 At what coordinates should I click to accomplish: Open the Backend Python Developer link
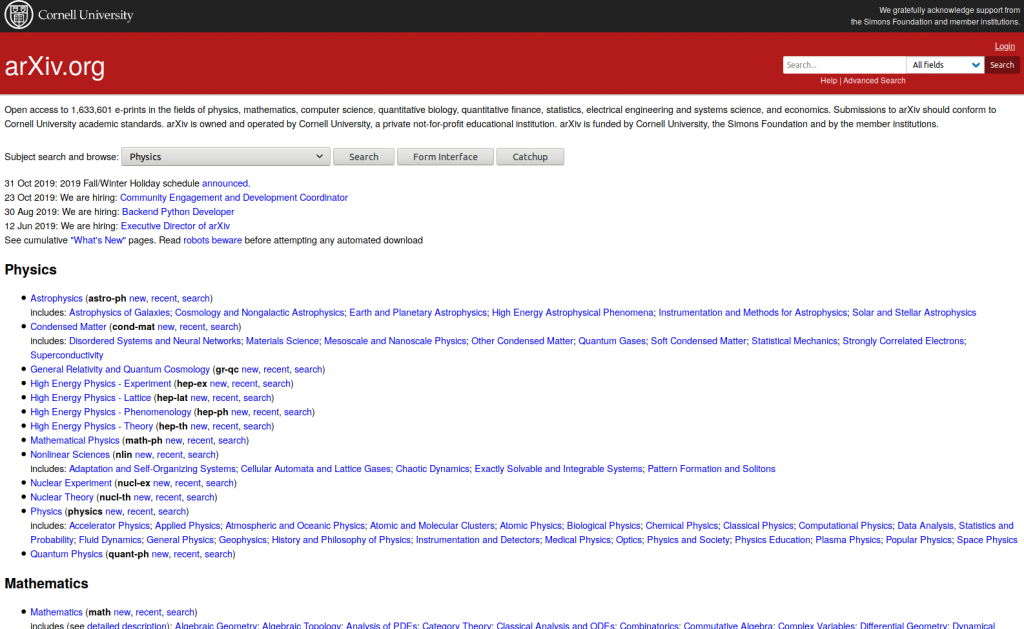[x=178, y=212]
